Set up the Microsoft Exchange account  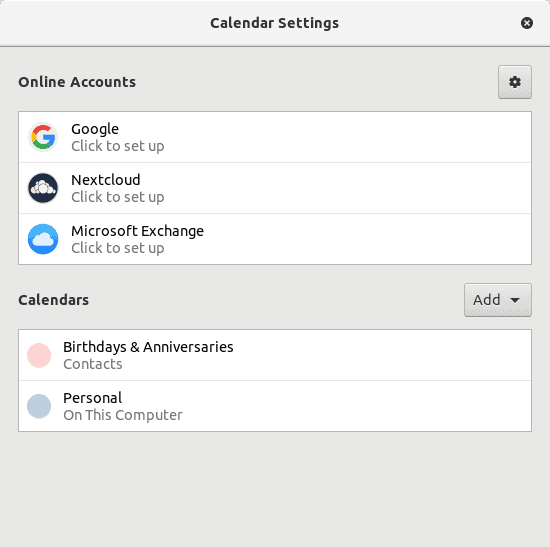(x=275, y=239)
